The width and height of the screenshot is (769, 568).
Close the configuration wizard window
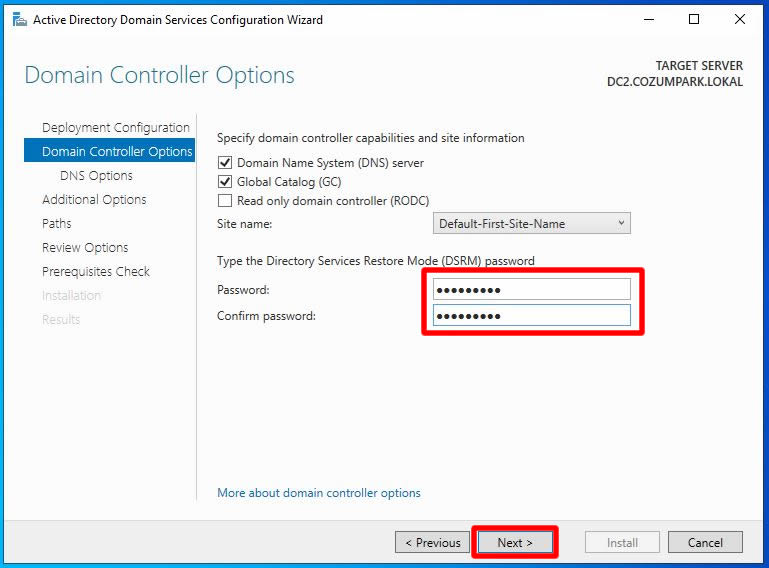pyautogui.click(x=740, y=20)
